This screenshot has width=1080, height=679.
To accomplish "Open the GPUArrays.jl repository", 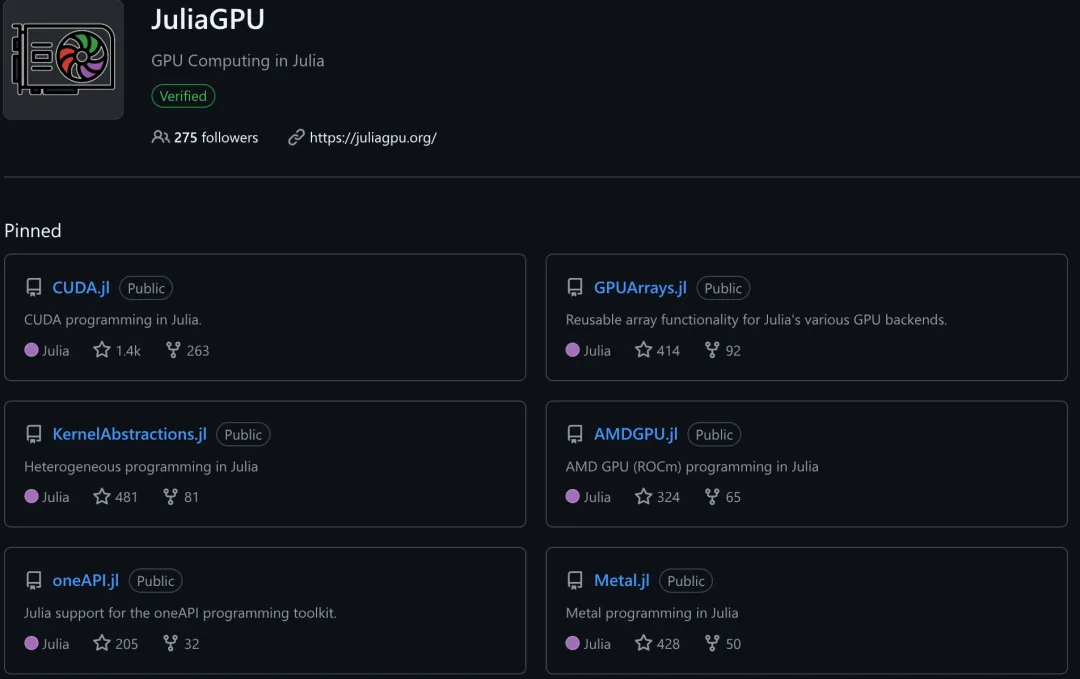I will pos(640,288).
